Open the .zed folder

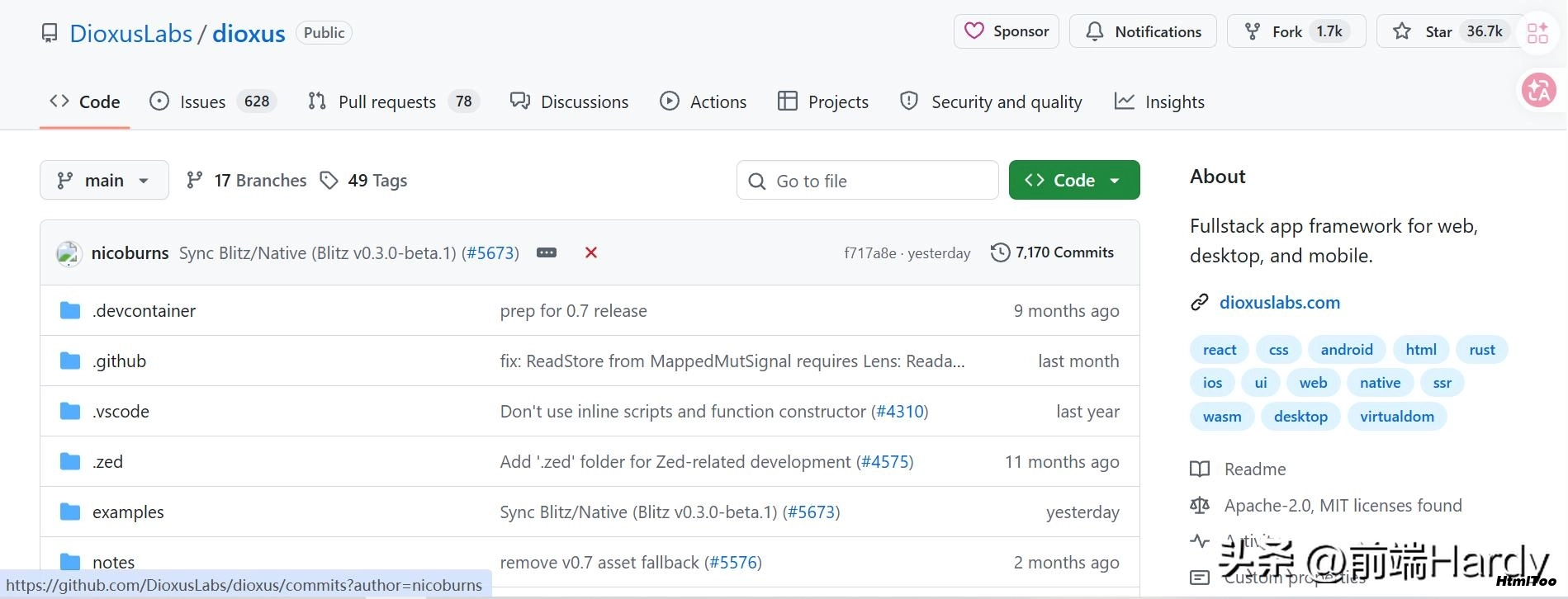[108, 462]
